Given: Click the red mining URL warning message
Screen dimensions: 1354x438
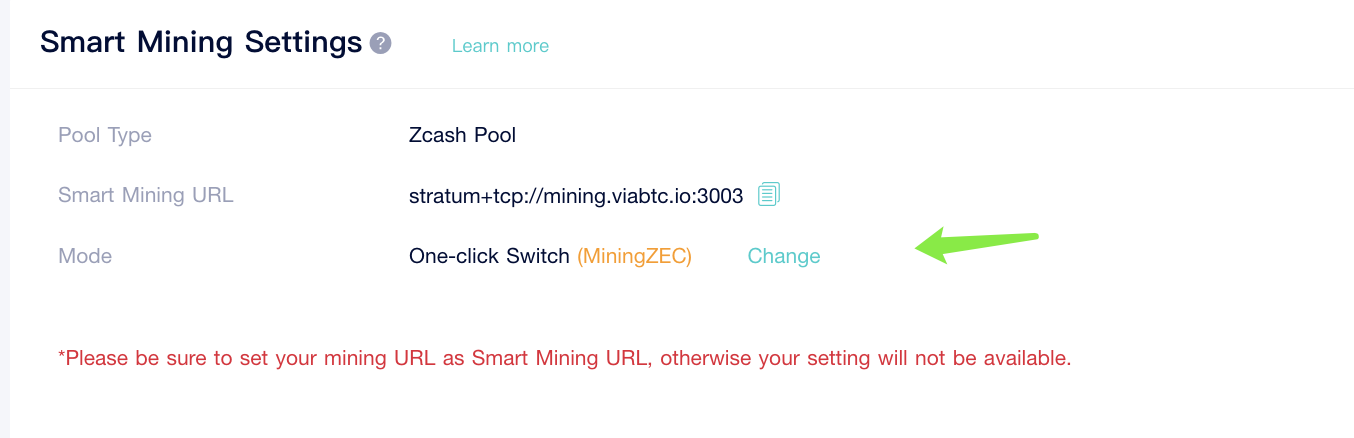Looking at the screenshot, I should tap(565, 358).
